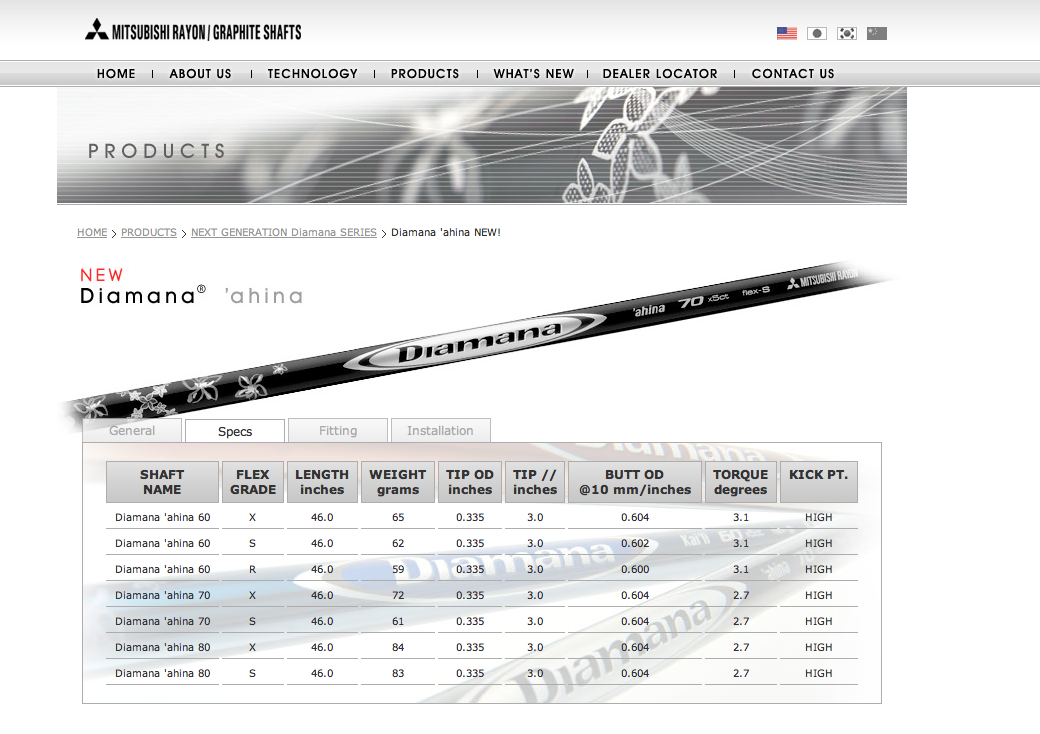Screen dimensions: 1040x734
Task: Click Diamana 'ahina 70 in the 72-gram row
Action: 162,595
